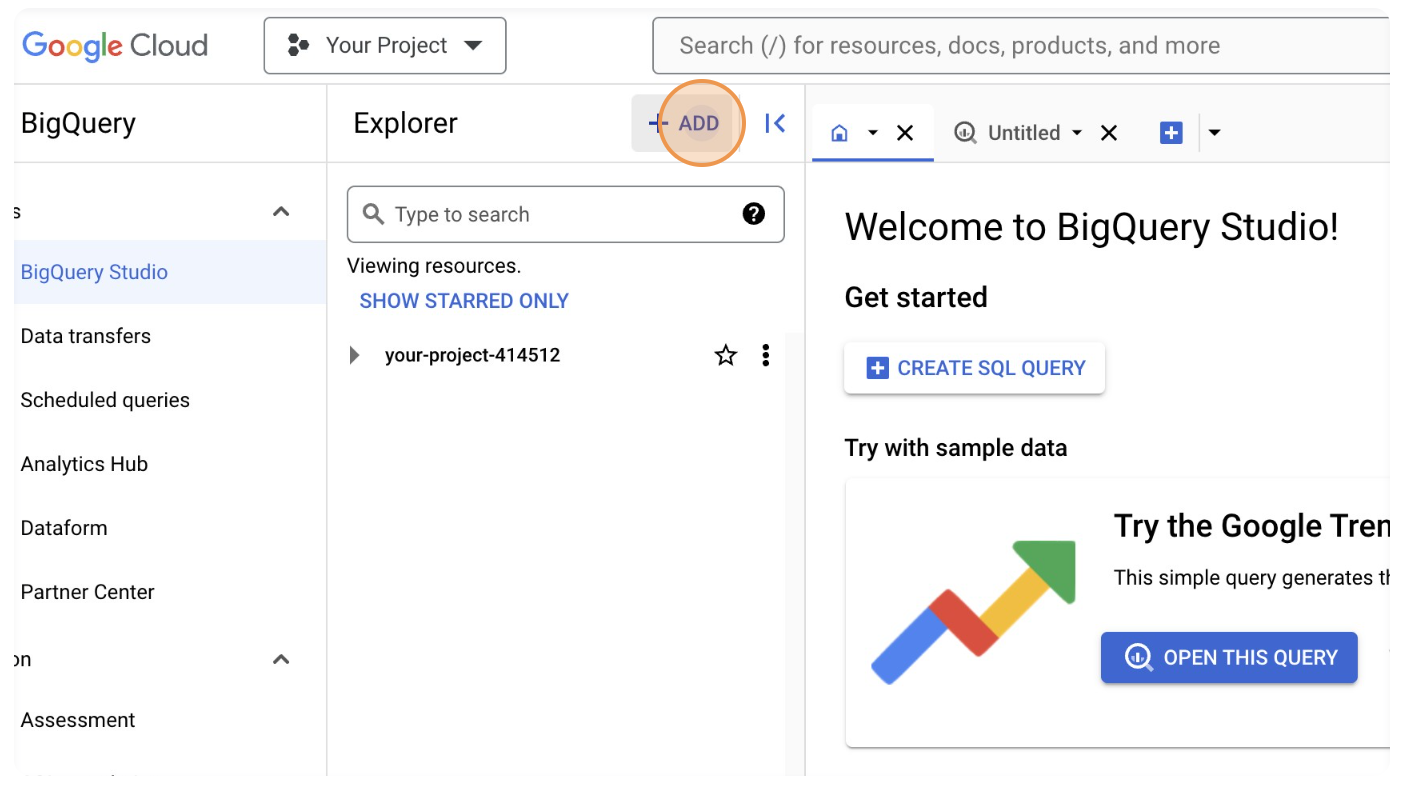
Task: Switch to the Home tab
Action: (x=840, y=133)
